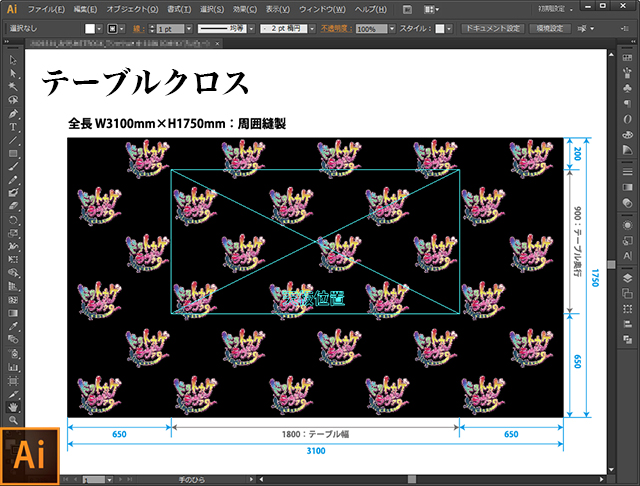
Task: Open the Arrange Documents dropdown
Action: click(x=431, y=9)
